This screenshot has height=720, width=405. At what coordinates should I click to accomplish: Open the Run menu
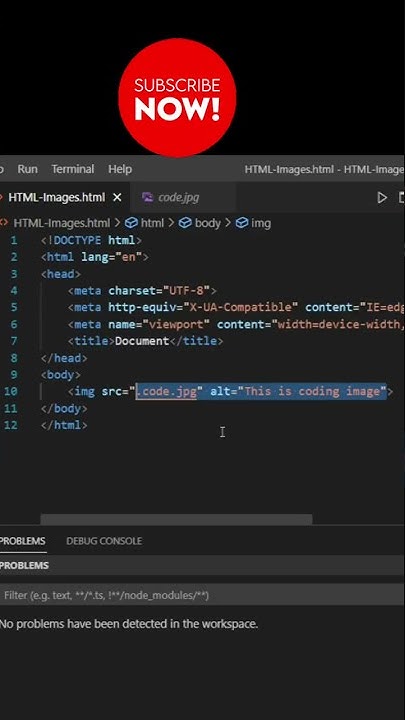(28, 169)
